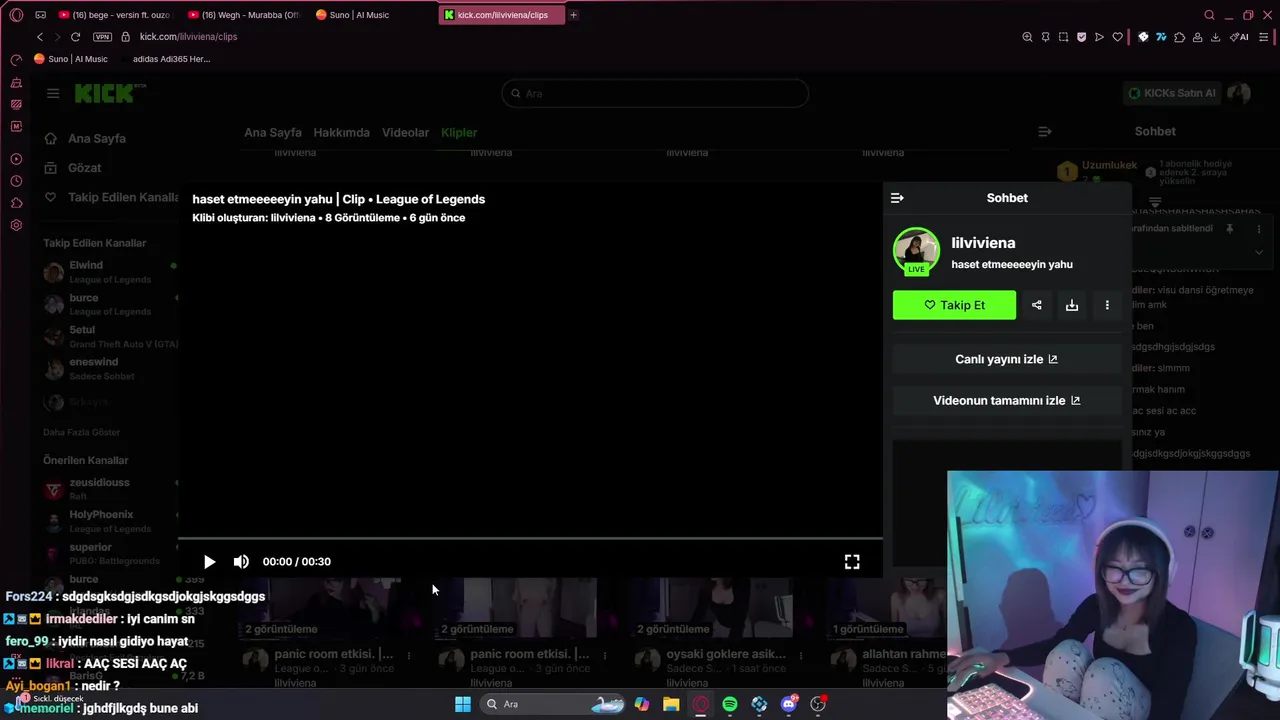Switch to Videolar channel tab
The image size is (1280, 720).
click(405, 132)
